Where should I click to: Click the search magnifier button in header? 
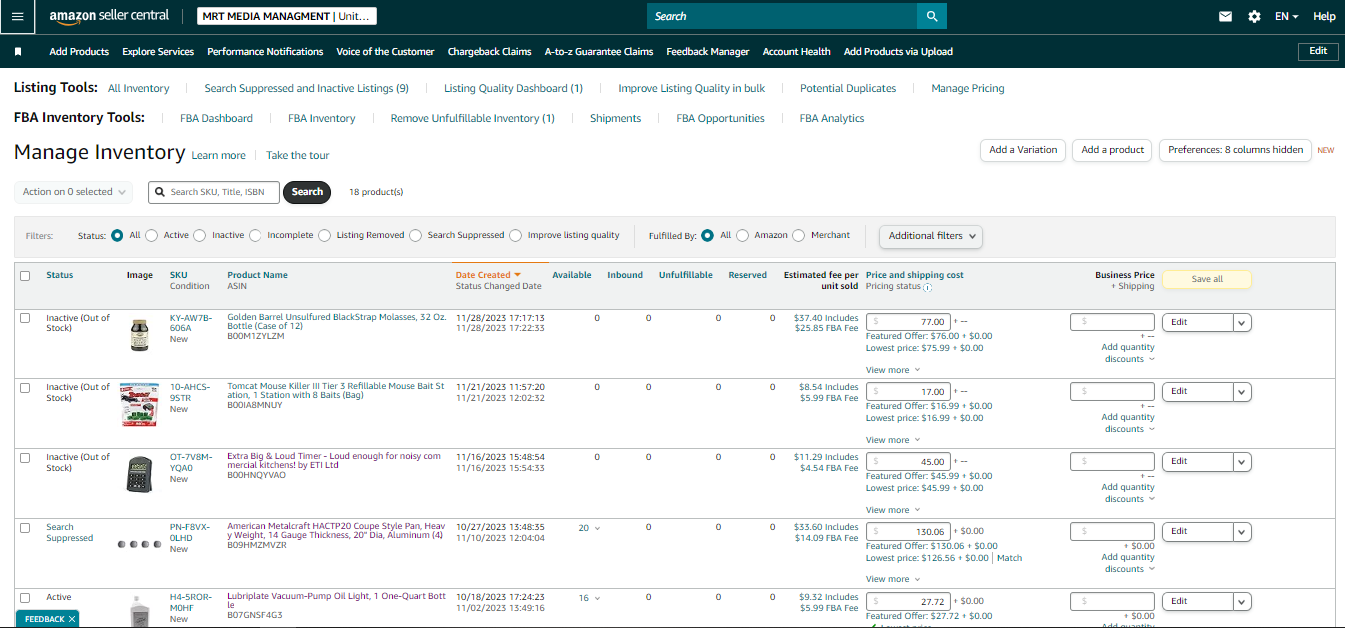(x=932, y=16)
